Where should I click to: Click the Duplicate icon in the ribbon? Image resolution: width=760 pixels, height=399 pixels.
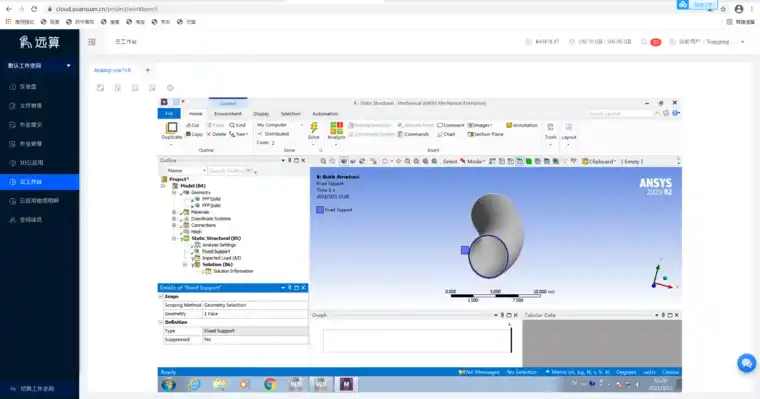(x=172, y=128)
